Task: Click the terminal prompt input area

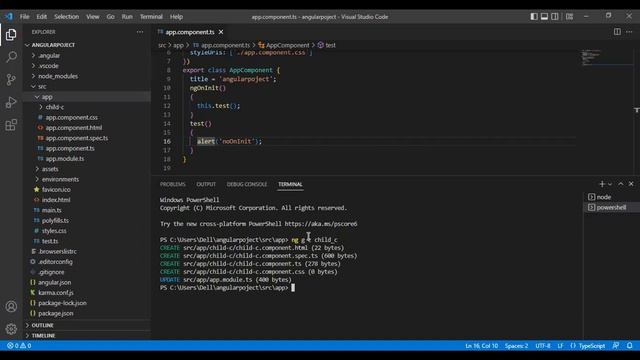Action: 293,288
